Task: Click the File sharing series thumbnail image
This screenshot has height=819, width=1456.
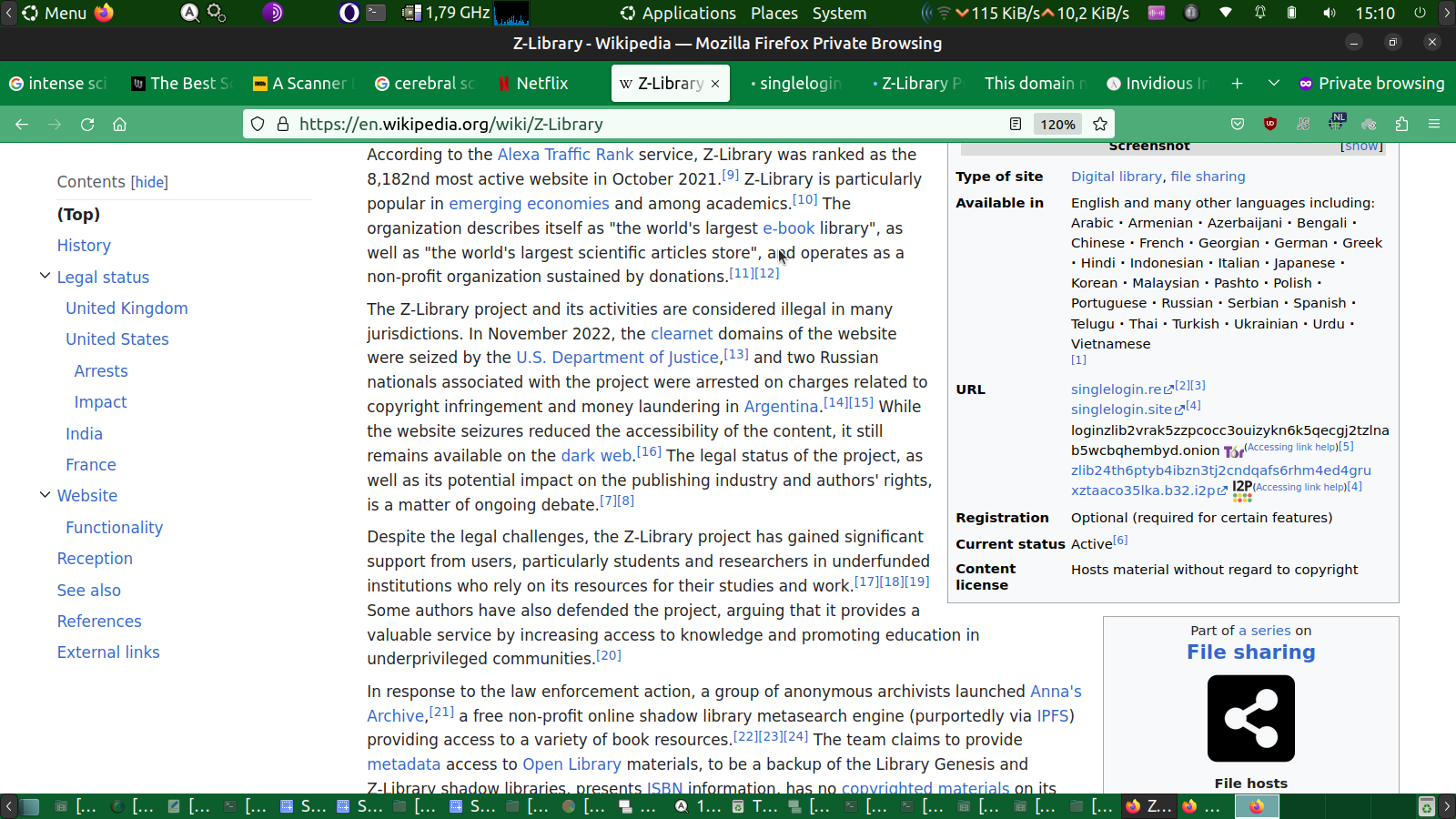Action: (x=1250, y=718)
